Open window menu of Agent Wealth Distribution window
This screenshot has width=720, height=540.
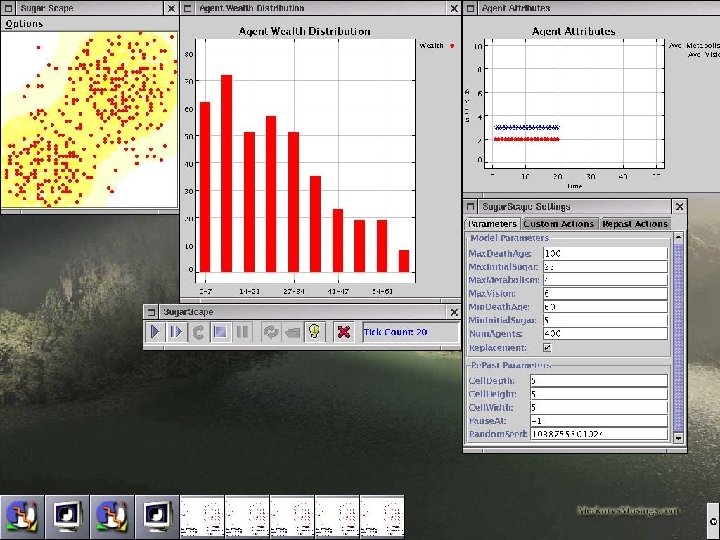pos(188,8)
